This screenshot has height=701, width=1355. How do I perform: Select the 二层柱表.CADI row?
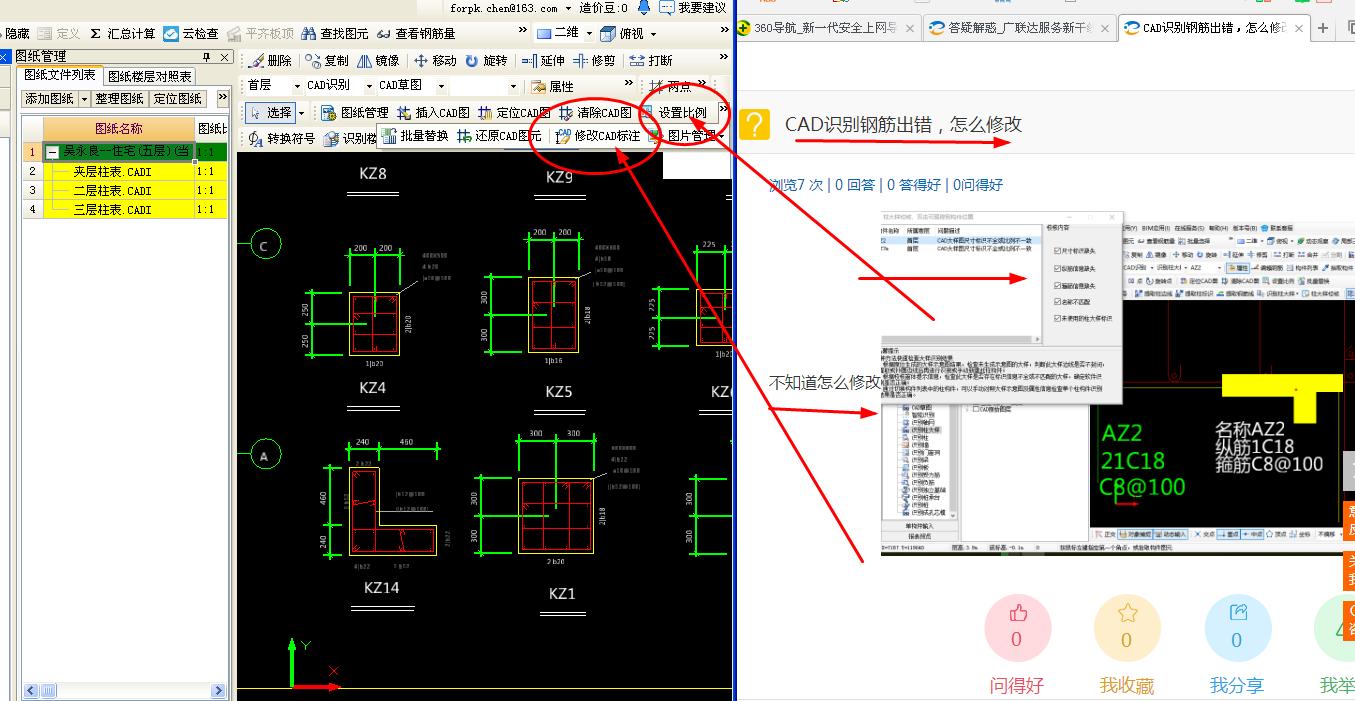click(x=125, y=190)
